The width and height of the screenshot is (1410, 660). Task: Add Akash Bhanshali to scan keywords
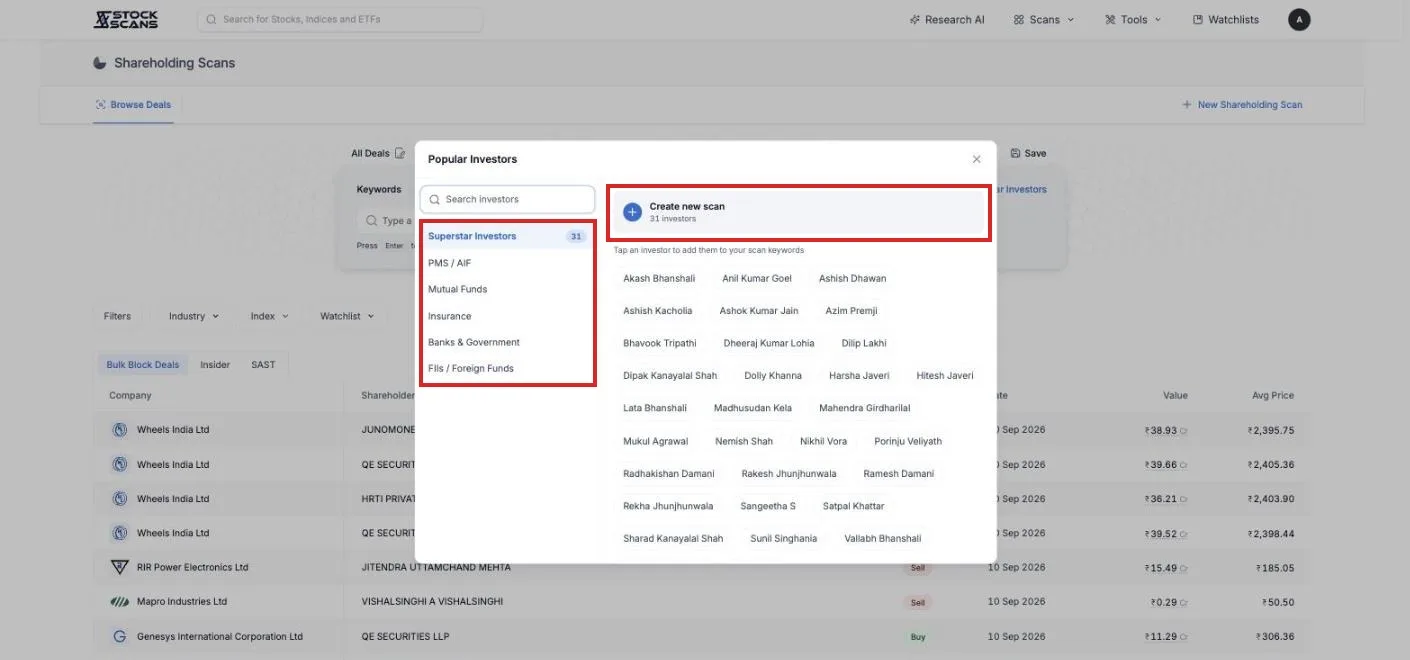point(659,279)
